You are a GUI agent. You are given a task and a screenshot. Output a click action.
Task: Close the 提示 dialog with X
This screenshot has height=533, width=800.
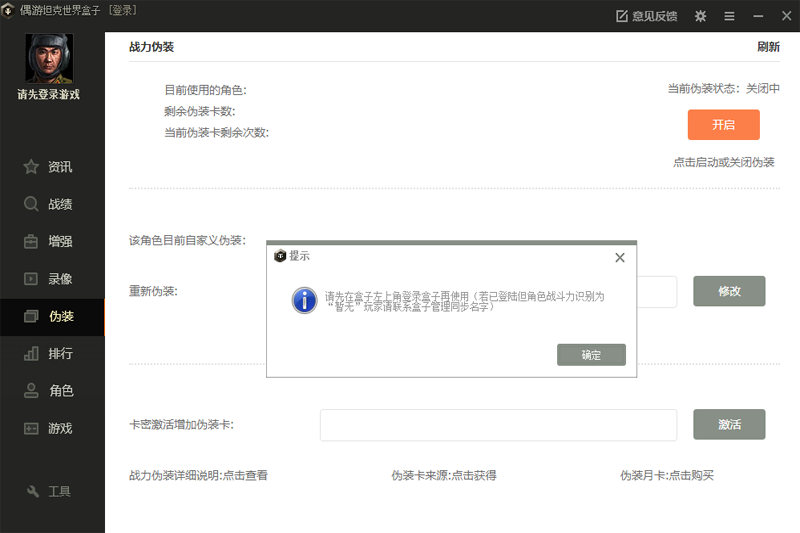(619, 257)
